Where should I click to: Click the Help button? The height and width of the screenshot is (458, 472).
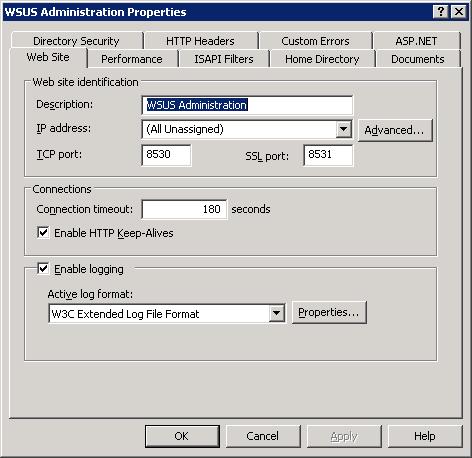tap(425, 436)
